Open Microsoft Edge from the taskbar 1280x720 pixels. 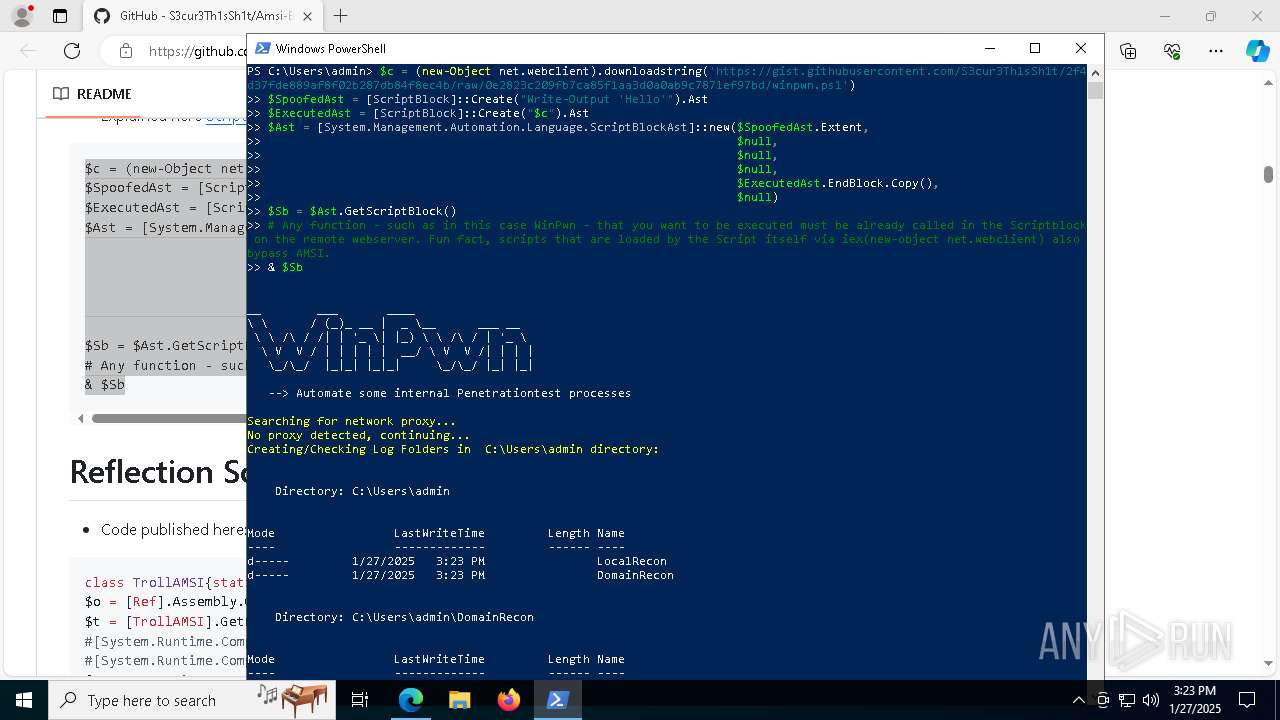411,700
